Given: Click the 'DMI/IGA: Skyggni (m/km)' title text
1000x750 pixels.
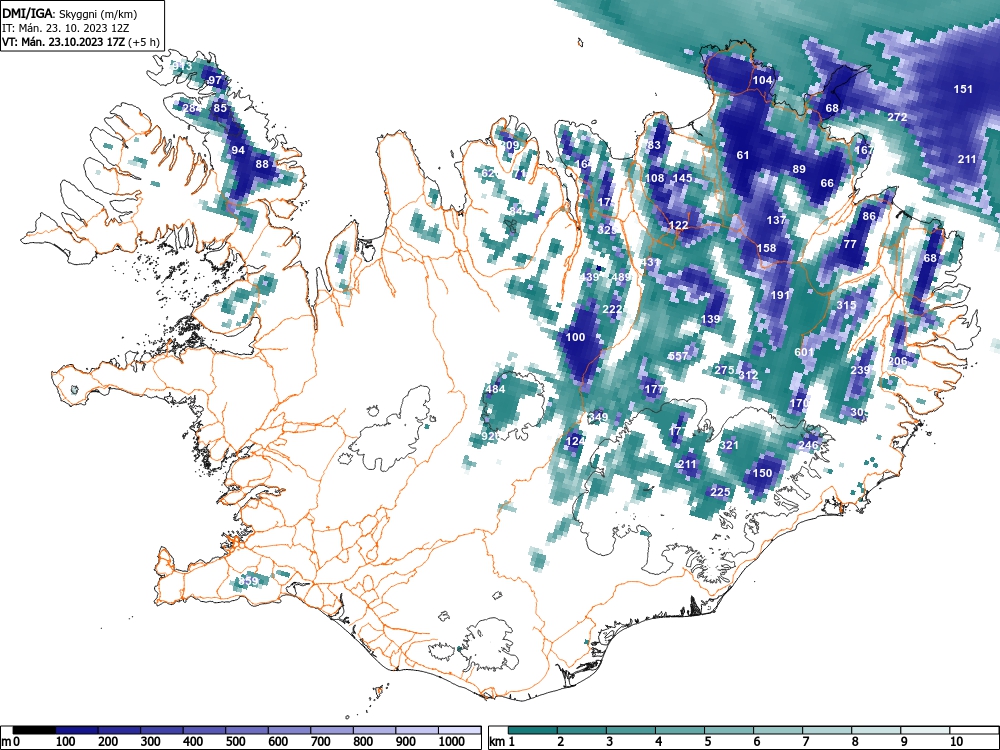Looking at the screenshot, I should (70, 13).
